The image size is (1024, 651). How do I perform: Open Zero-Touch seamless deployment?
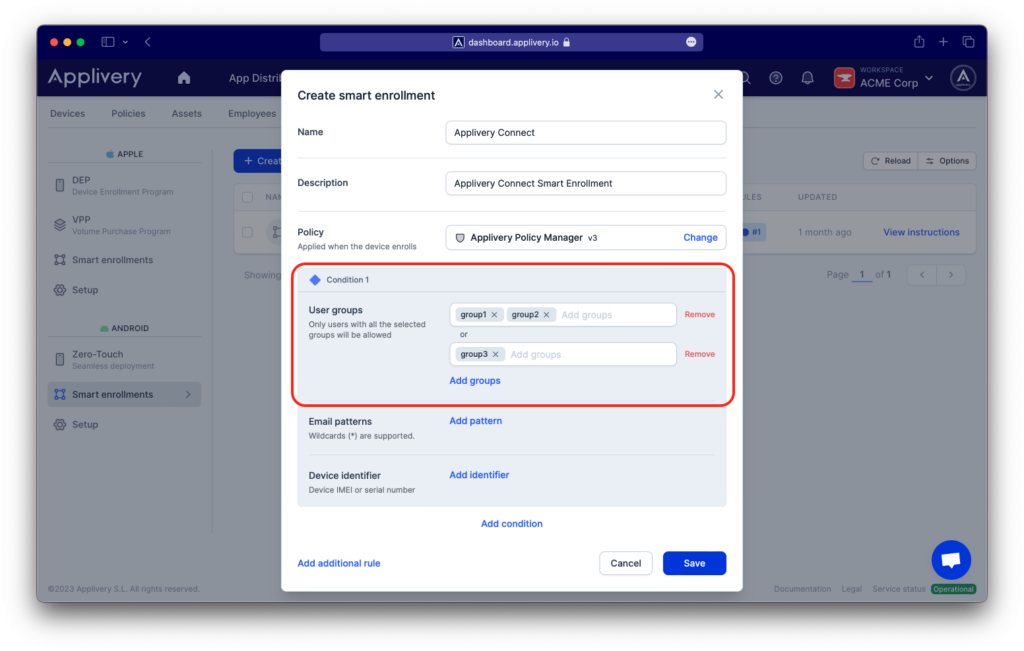tap(123, 360)
